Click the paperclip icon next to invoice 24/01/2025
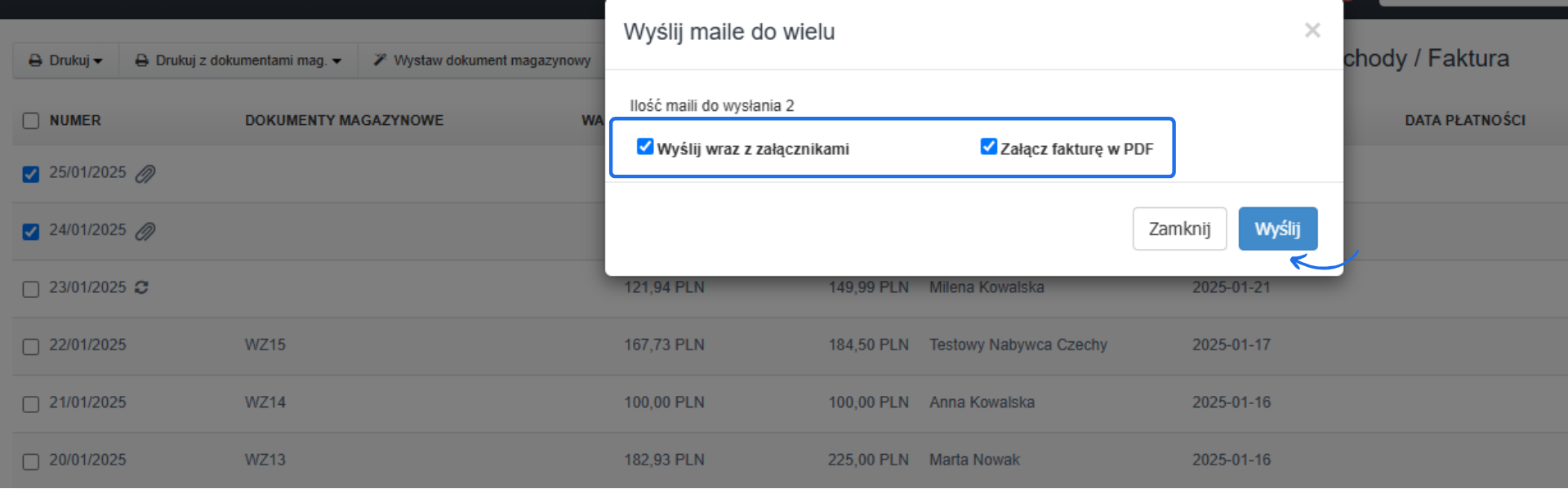This screenshot has width=1568, height=489. coord(145,231)
